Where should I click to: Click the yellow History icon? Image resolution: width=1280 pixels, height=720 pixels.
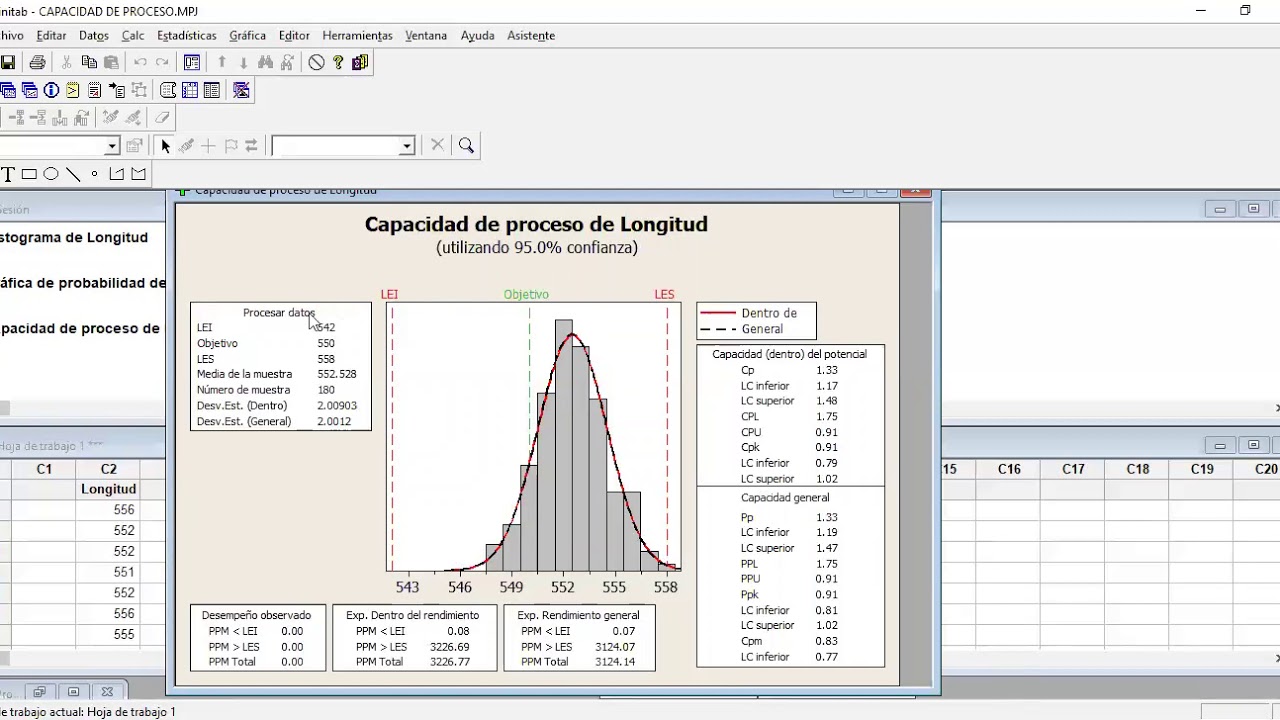(x=73, y=90)
